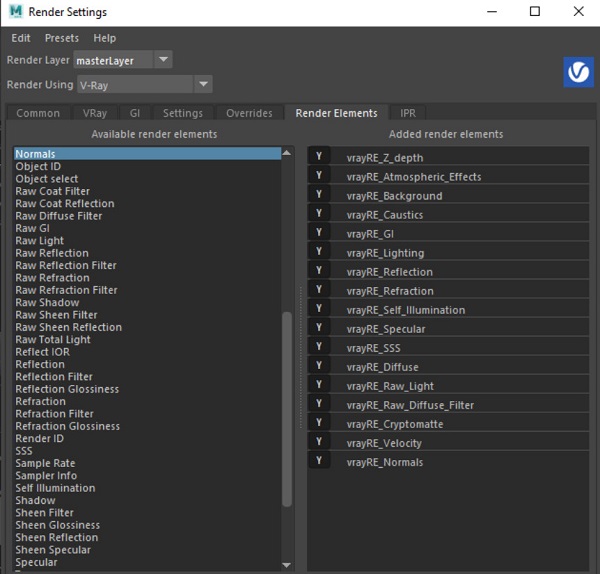600x574 pixels.
Task: Toggle the Y button beside vrayRE_Normals
Action: (319, 461)
